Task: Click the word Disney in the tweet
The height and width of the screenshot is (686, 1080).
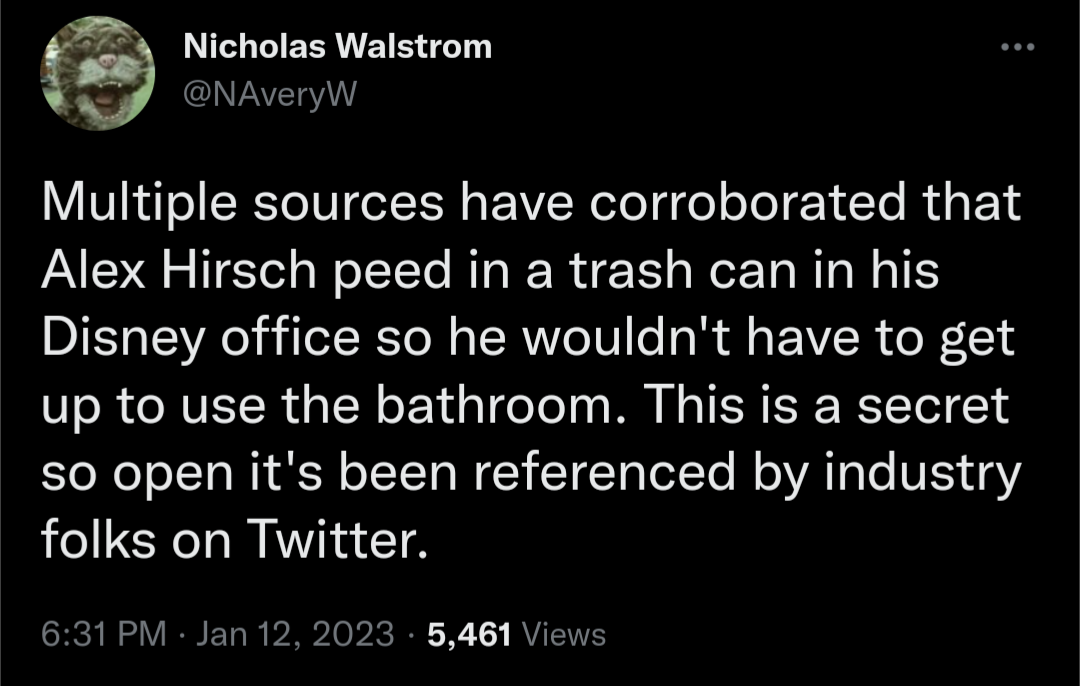Action: pyautogui.click(x=123, y=339)
